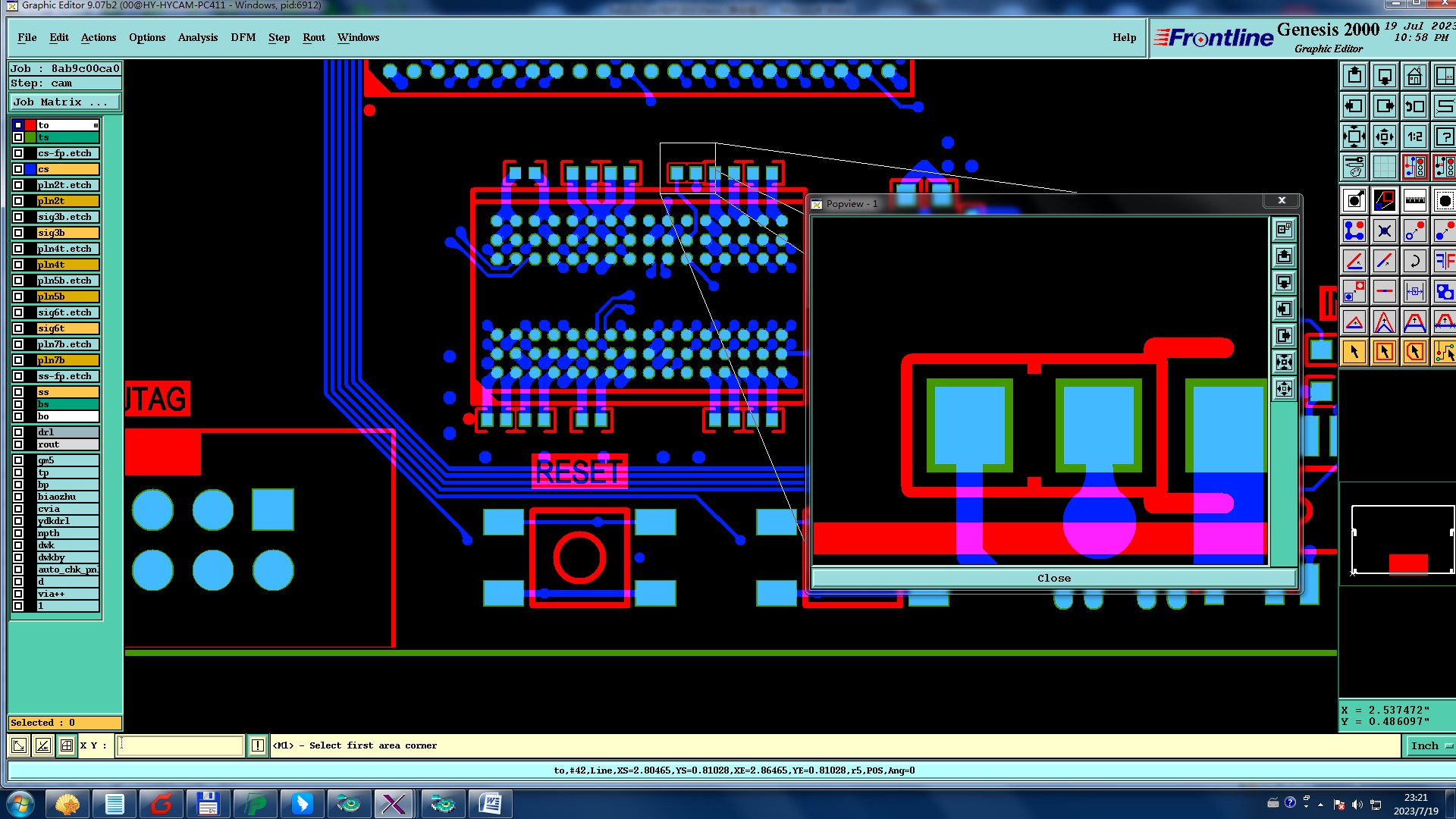Open the Rout menu

point(313,37)
